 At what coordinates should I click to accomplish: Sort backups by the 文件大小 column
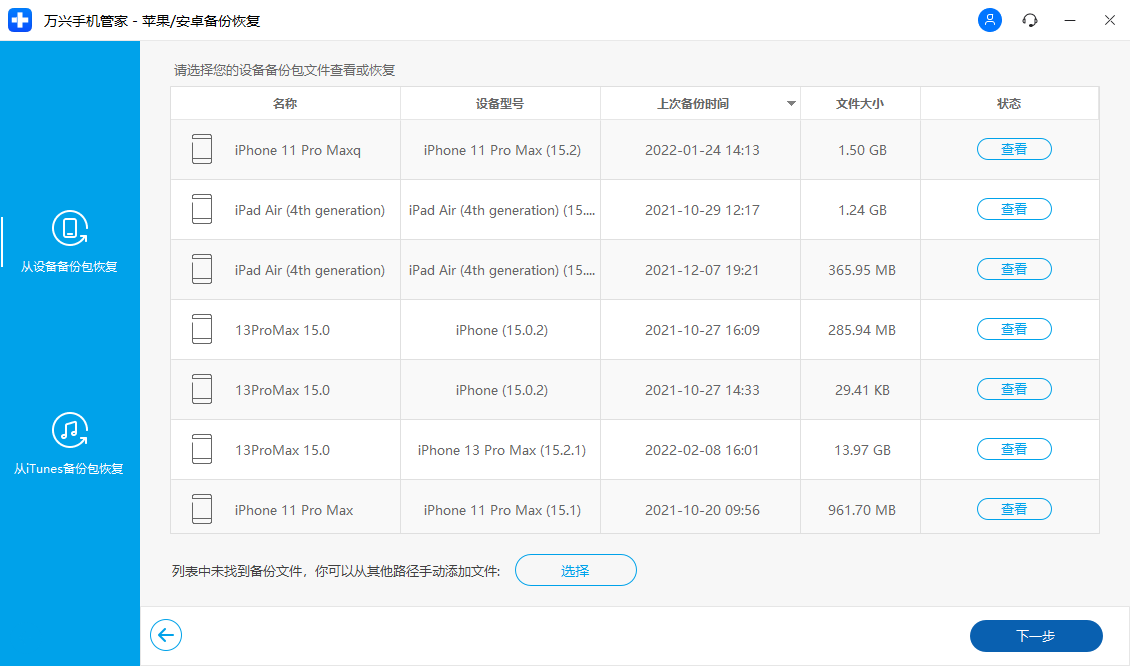(x=859, y=103)
